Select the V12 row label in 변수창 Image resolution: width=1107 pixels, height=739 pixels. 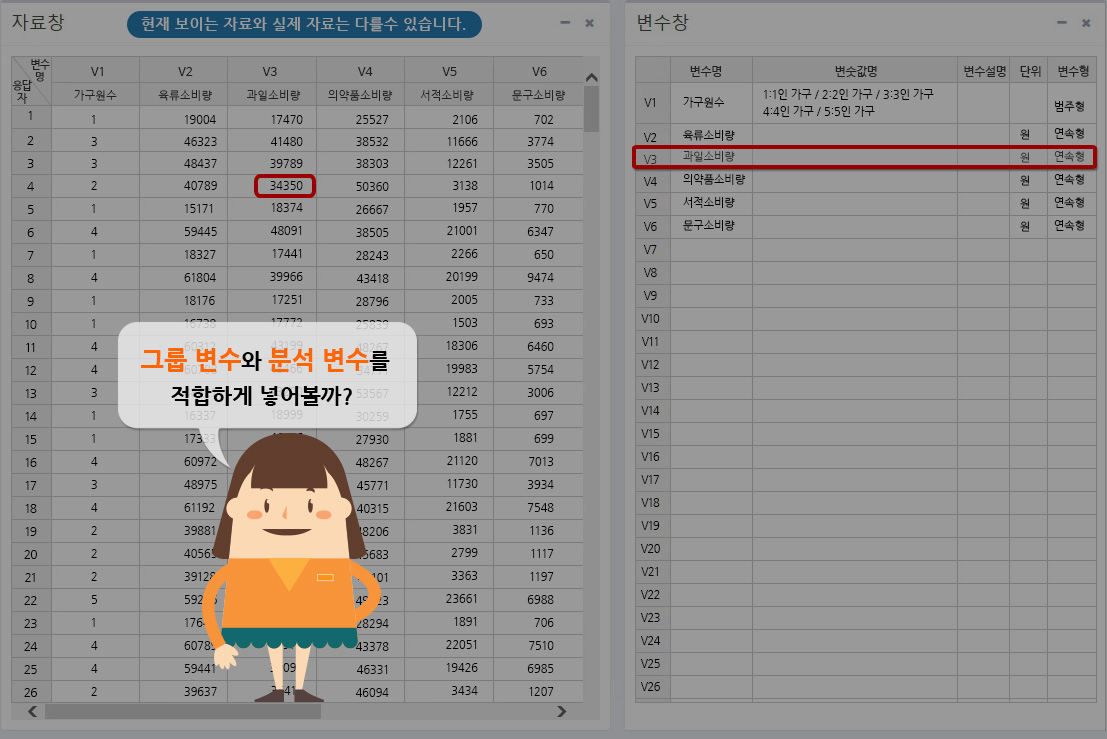(650, 364)
